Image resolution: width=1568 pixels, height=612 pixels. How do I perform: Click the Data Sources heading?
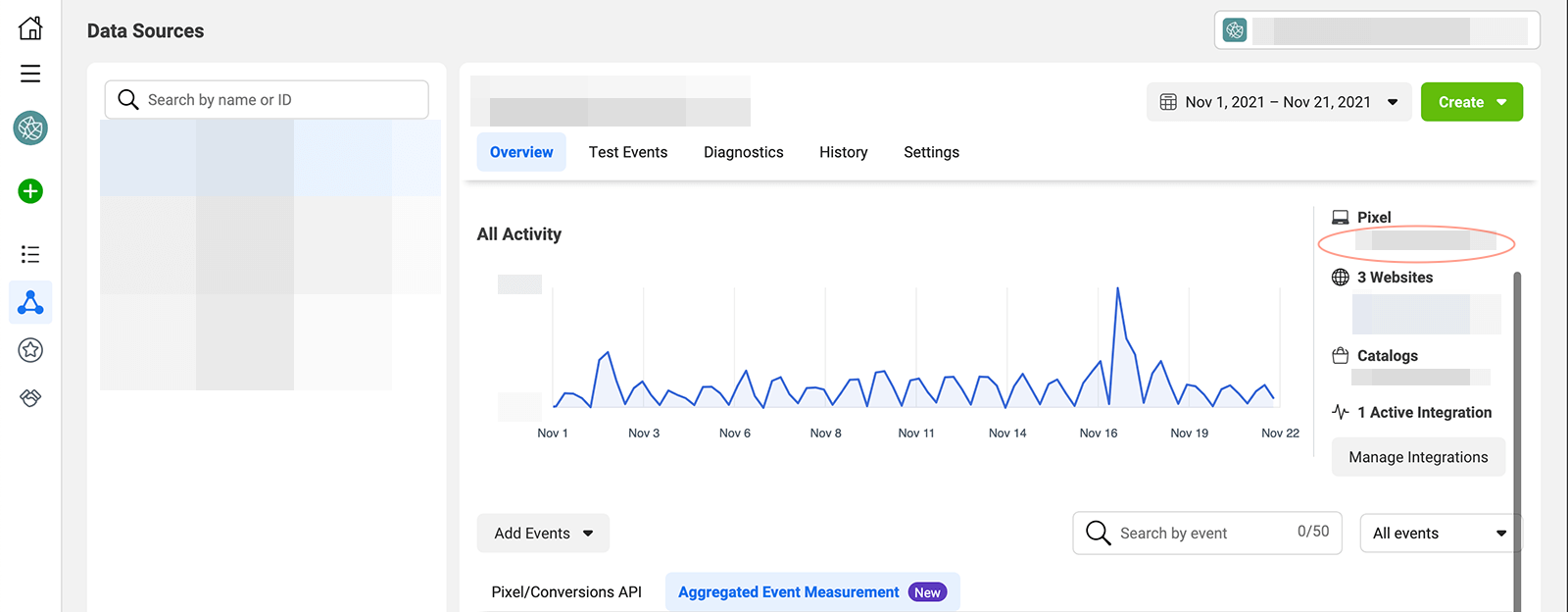pyautogui.click(x=145, y=30)
